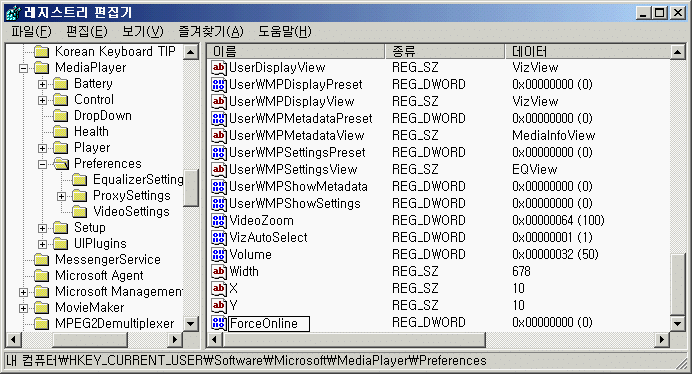Click the UserWMPDisplayView string icon
The width and height of the screenshot is (692, 374).
(219, 102)
